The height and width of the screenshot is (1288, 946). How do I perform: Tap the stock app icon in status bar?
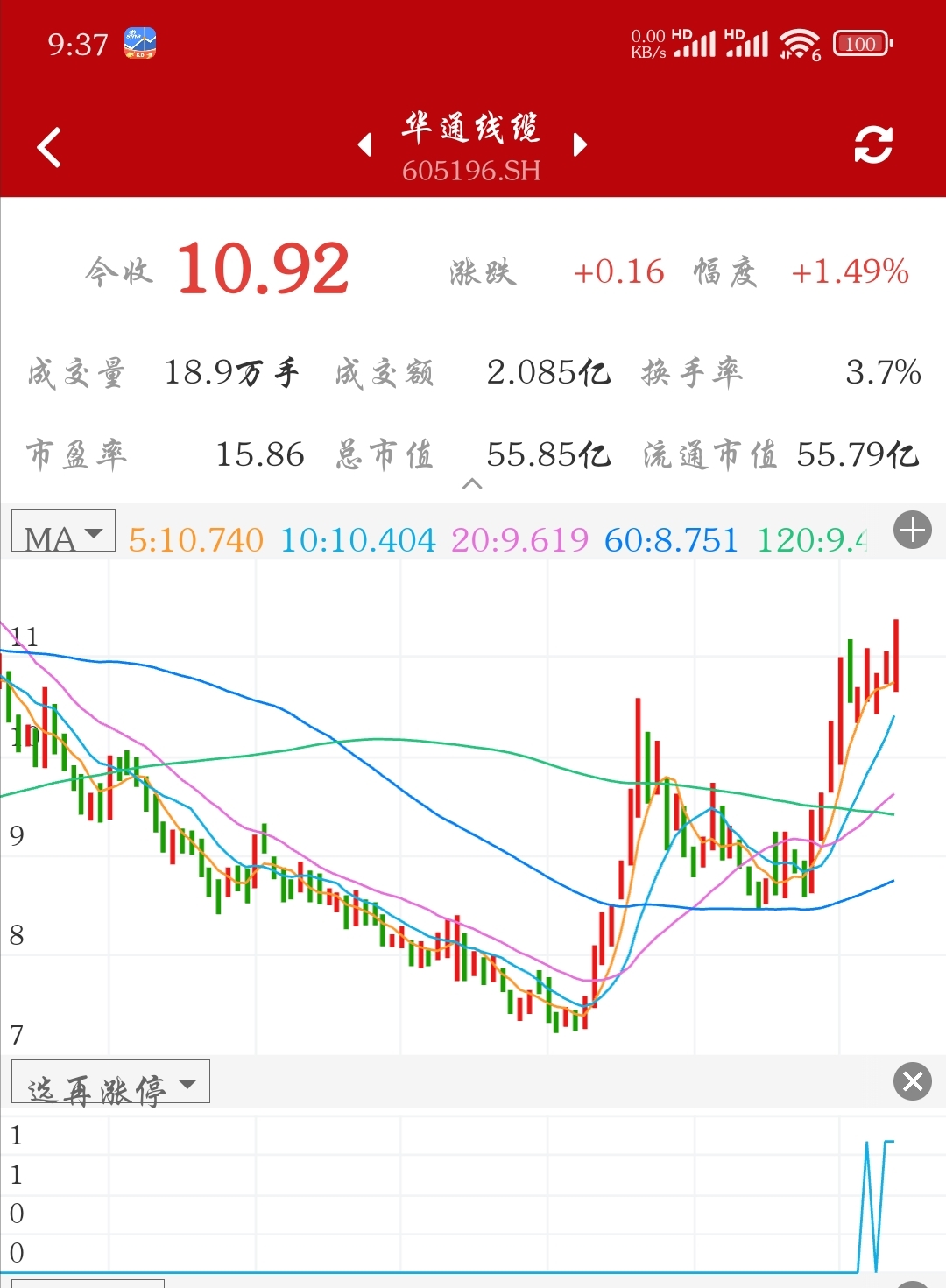[x=140, y=43]
